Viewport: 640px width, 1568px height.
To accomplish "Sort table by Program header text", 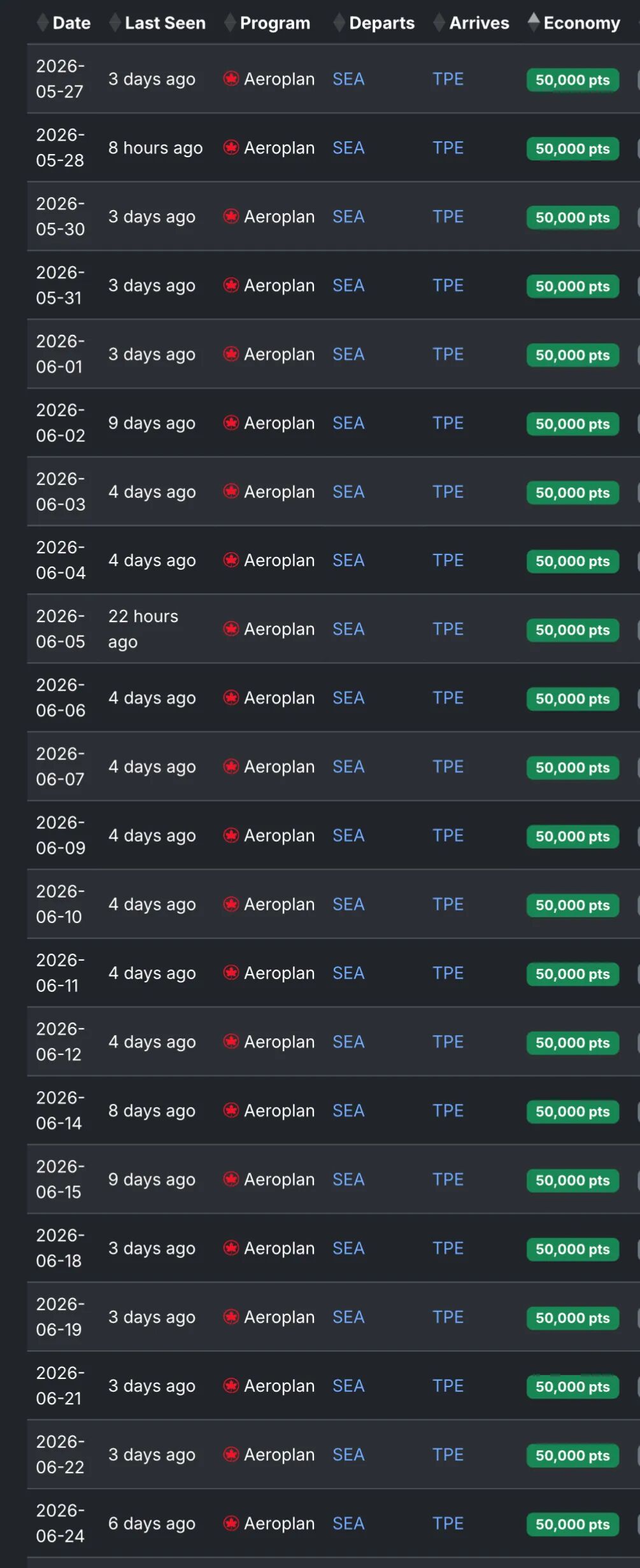I will [x=274, y=23].
